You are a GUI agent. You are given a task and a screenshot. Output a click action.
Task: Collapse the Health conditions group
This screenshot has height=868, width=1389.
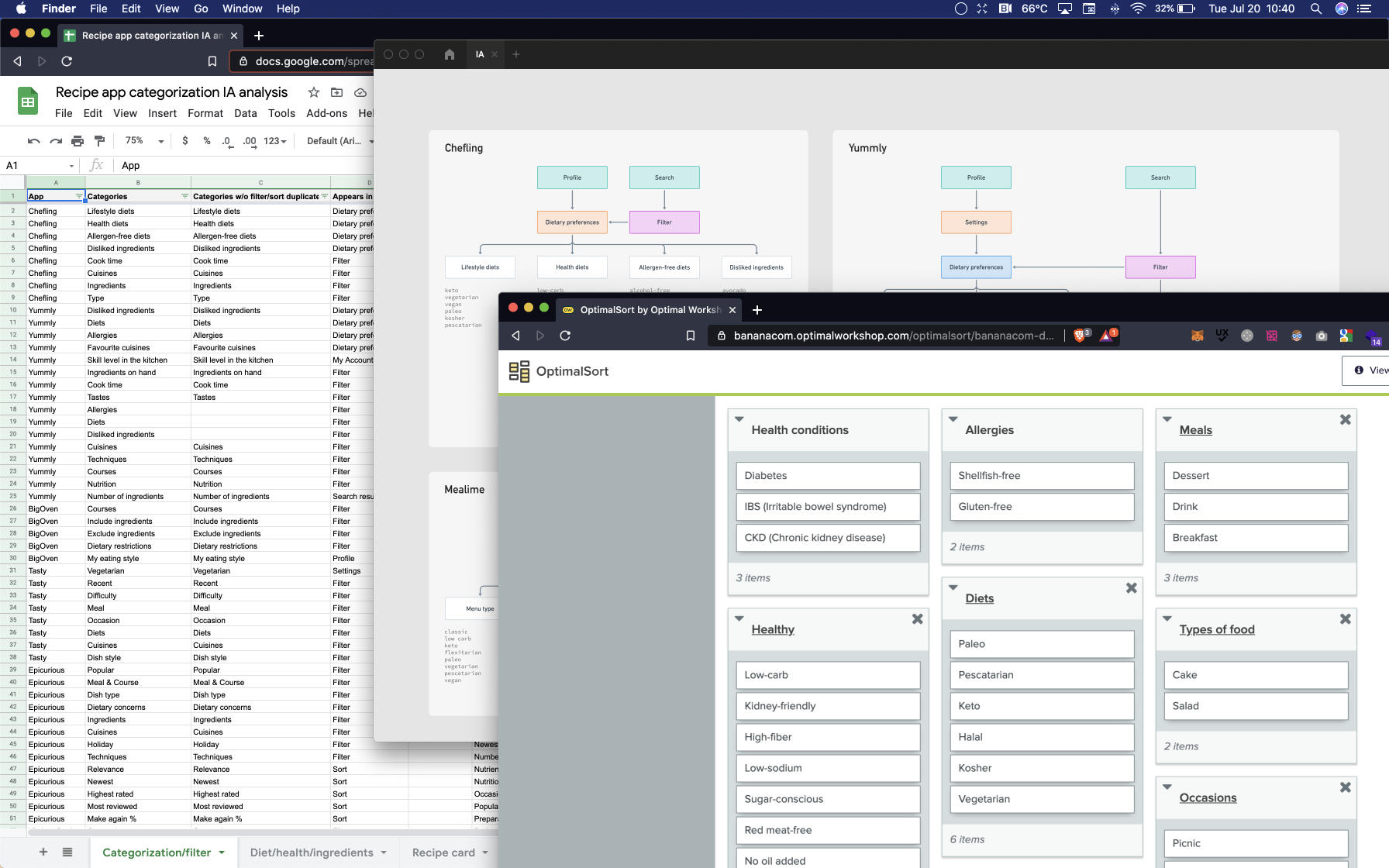click(x=739, y=419)
